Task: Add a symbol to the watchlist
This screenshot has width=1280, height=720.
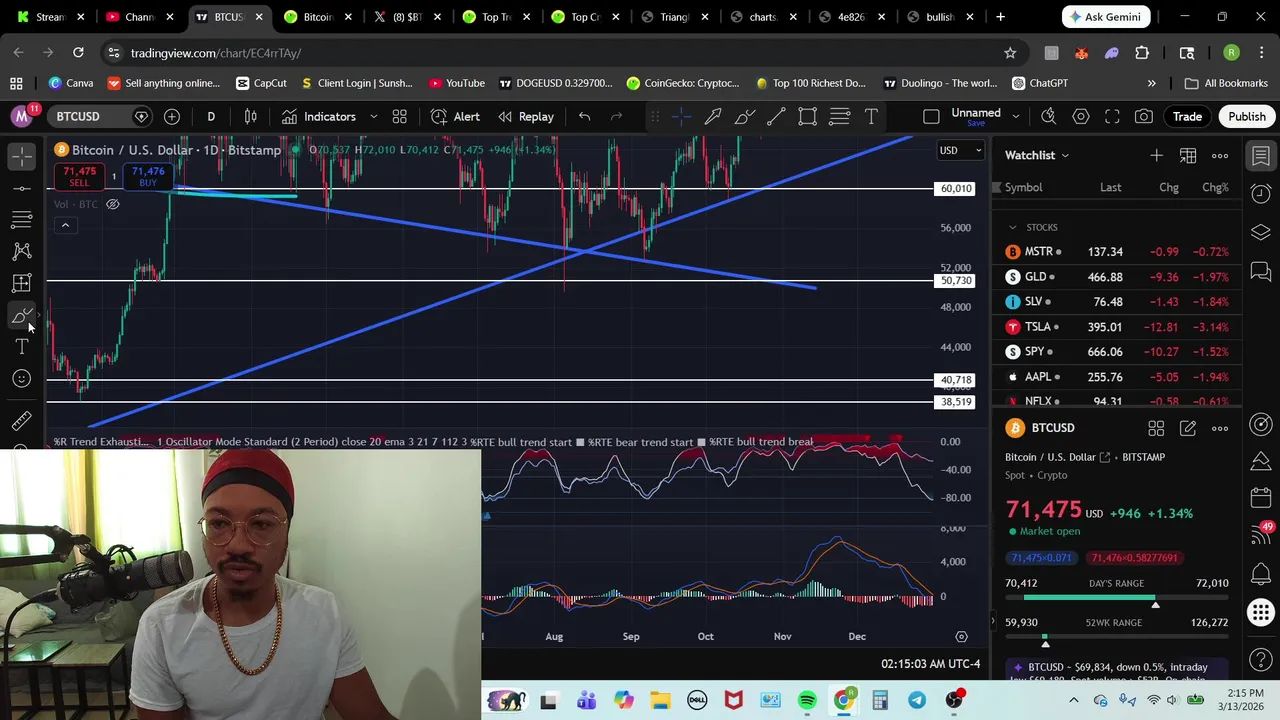Action: click(x=1156, y=155)
